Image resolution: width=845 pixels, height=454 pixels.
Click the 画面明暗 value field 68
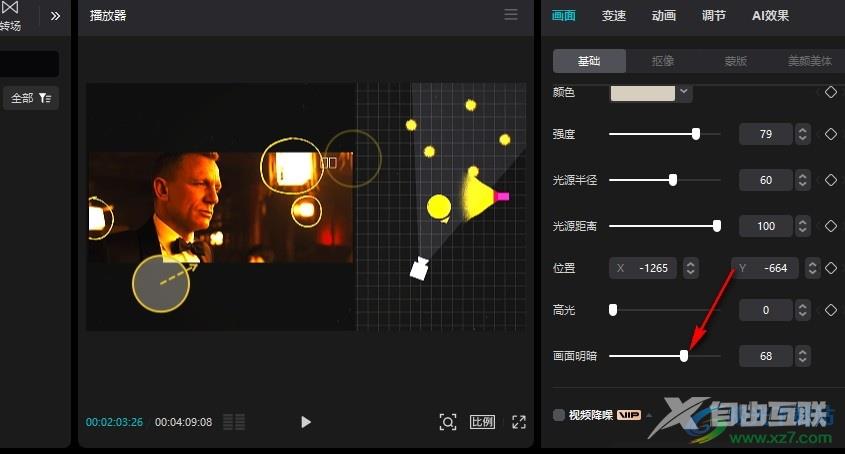(766, 356)
